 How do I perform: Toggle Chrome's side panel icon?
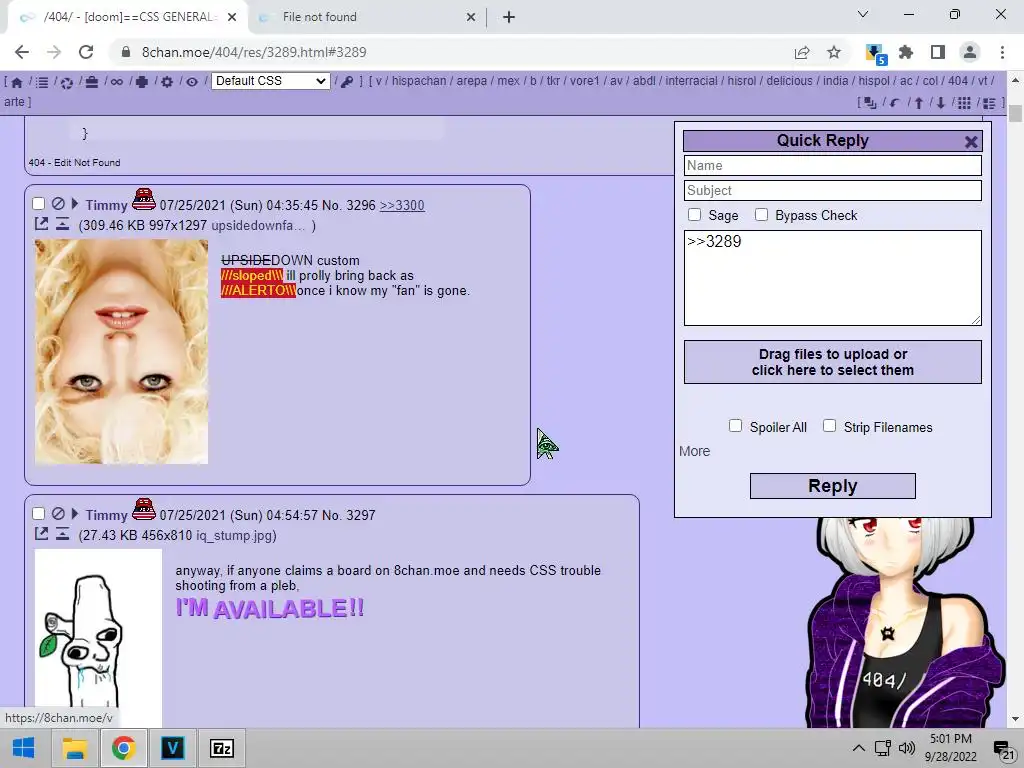click(938, 52)
